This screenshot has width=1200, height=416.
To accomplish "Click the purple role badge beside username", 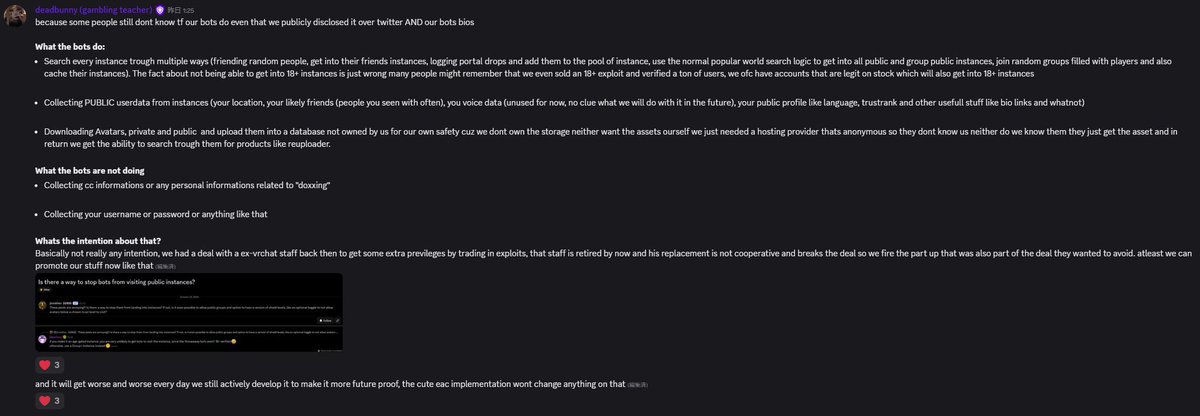I will coord(159,9).
